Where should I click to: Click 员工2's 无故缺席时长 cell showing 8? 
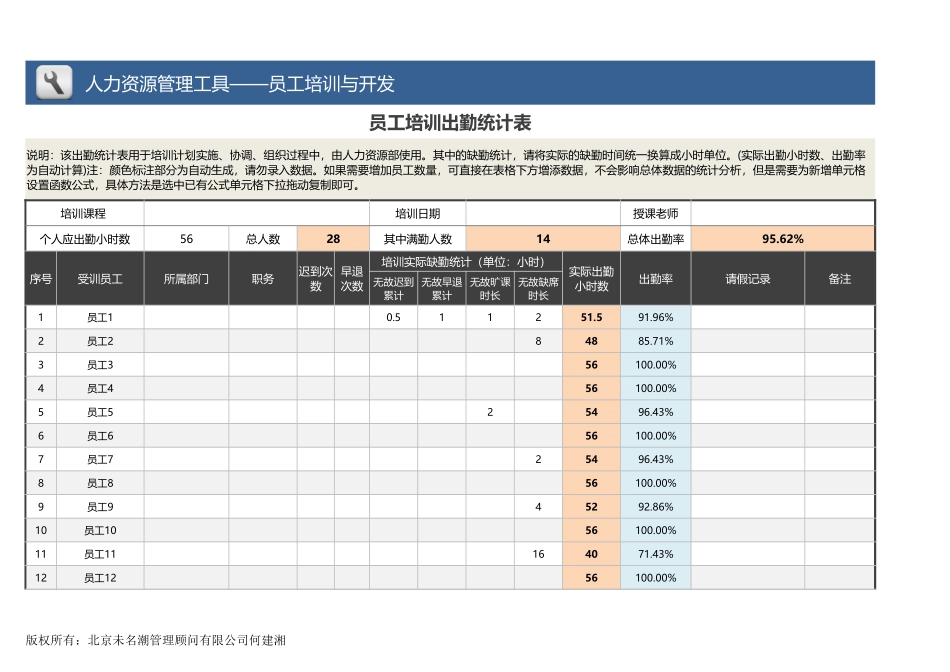(537, 341)
